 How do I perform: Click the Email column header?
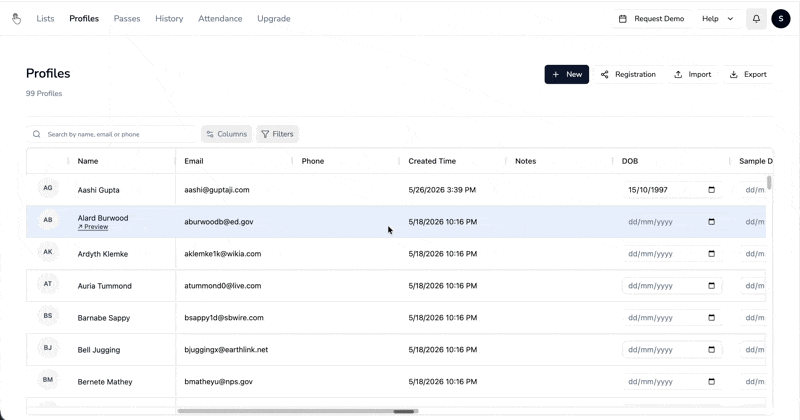194,161
